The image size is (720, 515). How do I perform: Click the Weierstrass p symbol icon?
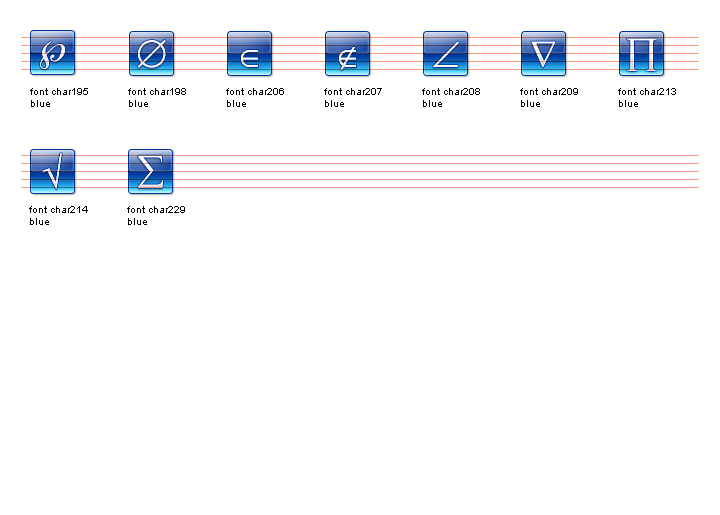[52, 53]
